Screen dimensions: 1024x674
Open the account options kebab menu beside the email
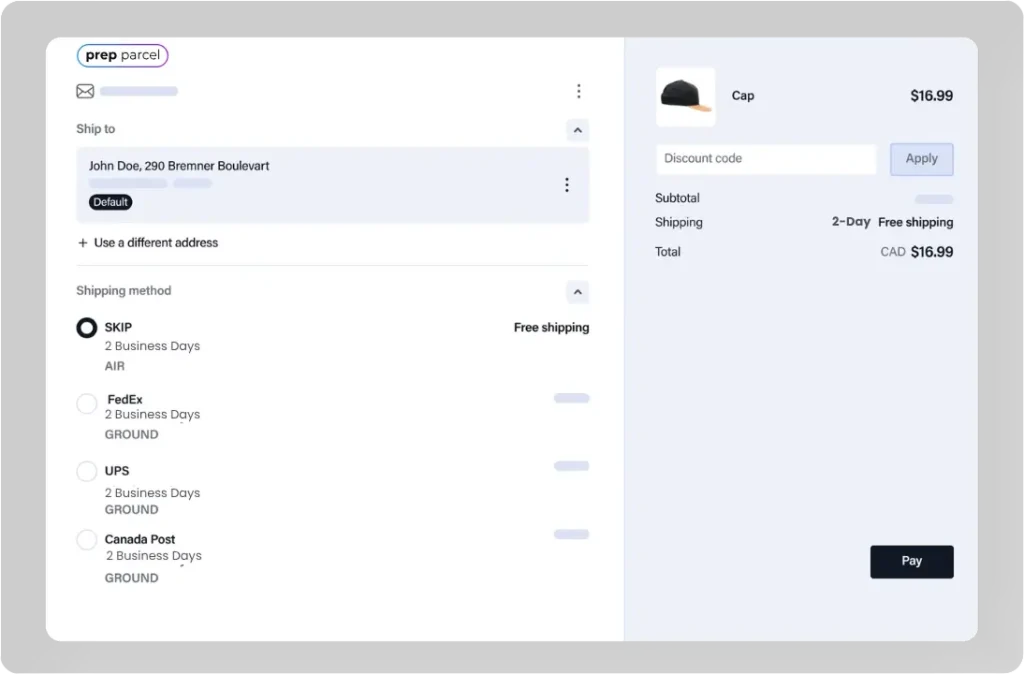(579, 91)
